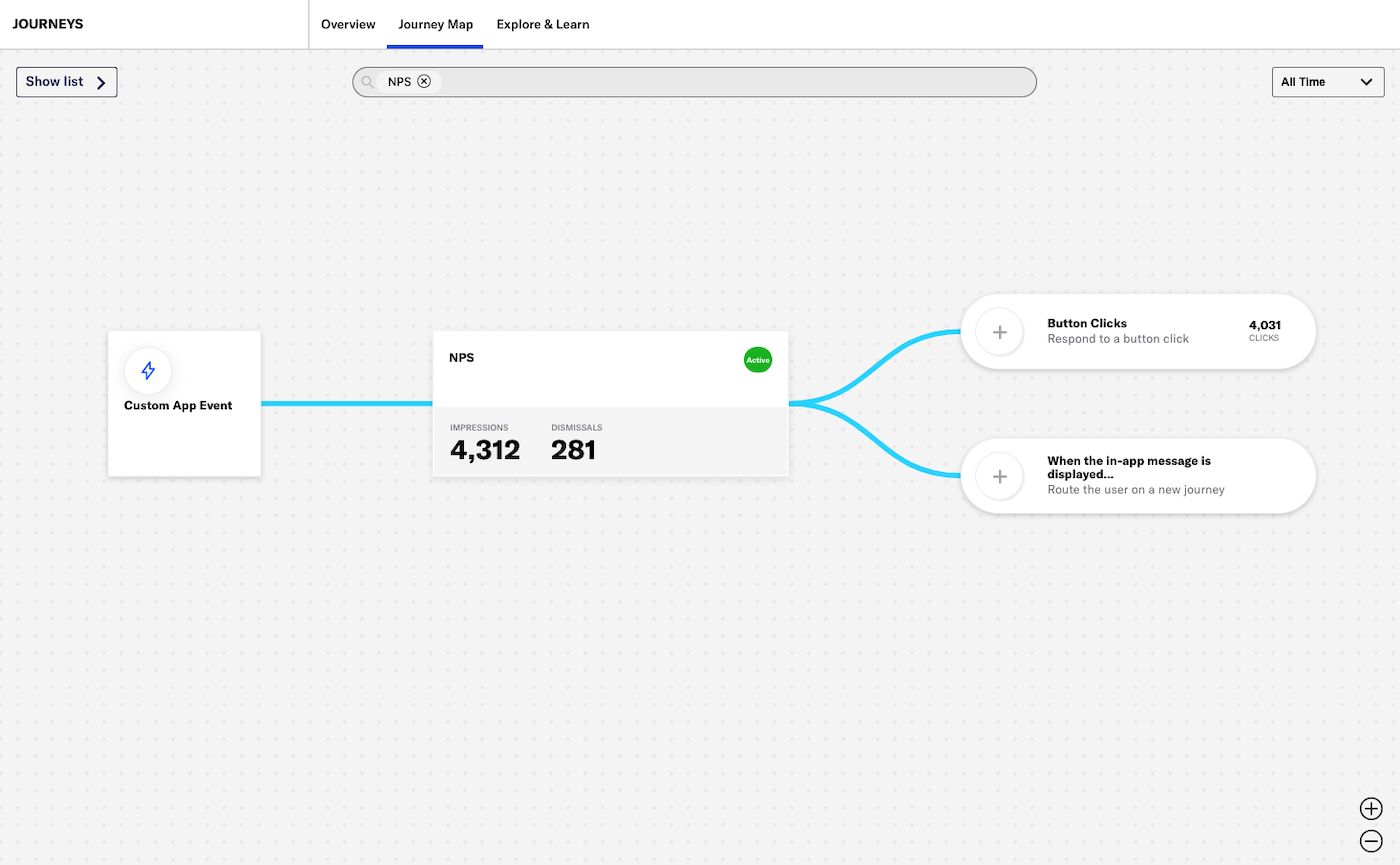Click the plus icon beside in-app message displayed
Image resolution: width=1400 pixels, height=865 pixels.
(999, 476)
